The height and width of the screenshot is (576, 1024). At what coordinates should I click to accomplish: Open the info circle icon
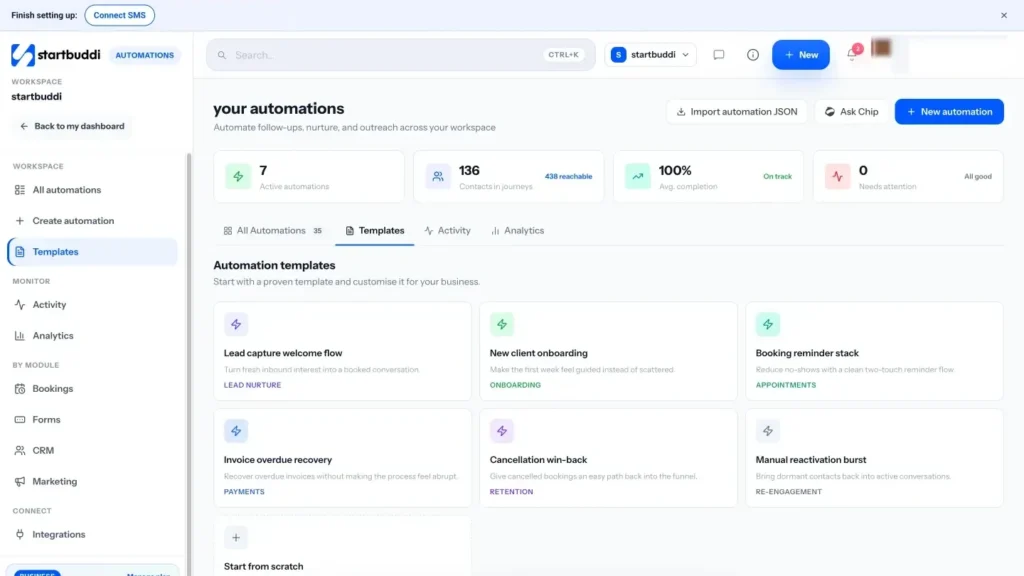click(x=752, y=55)
